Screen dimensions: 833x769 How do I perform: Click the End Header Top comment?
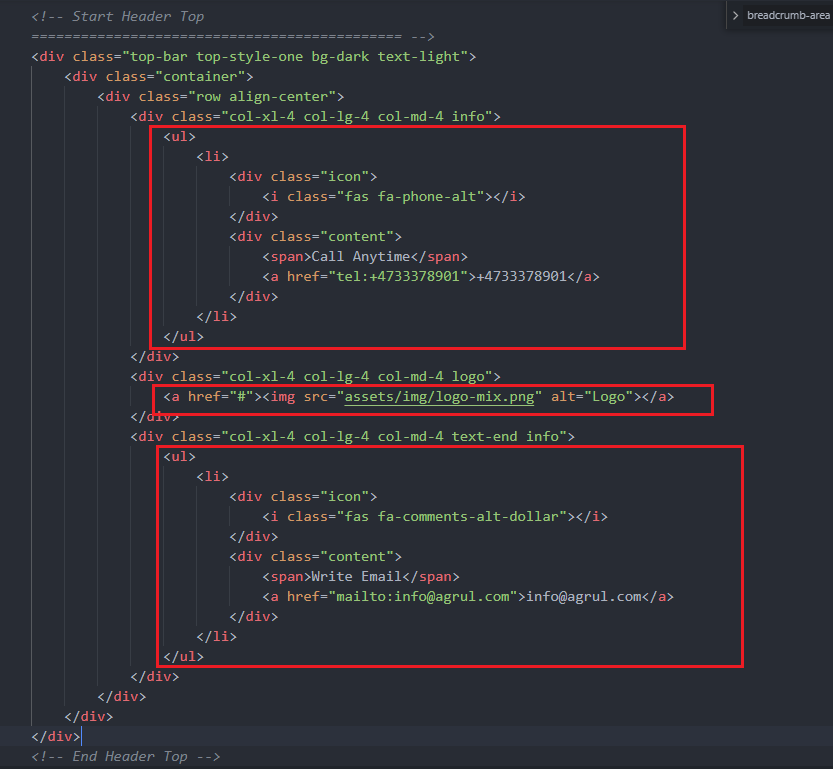pyautogui.click(x=125, y=757)
